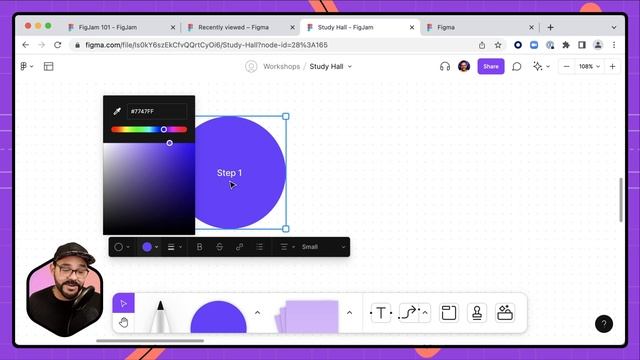The height and width of the screenshot is (360, 640).
Task: Select the Text tool
Action: point(381,313)
